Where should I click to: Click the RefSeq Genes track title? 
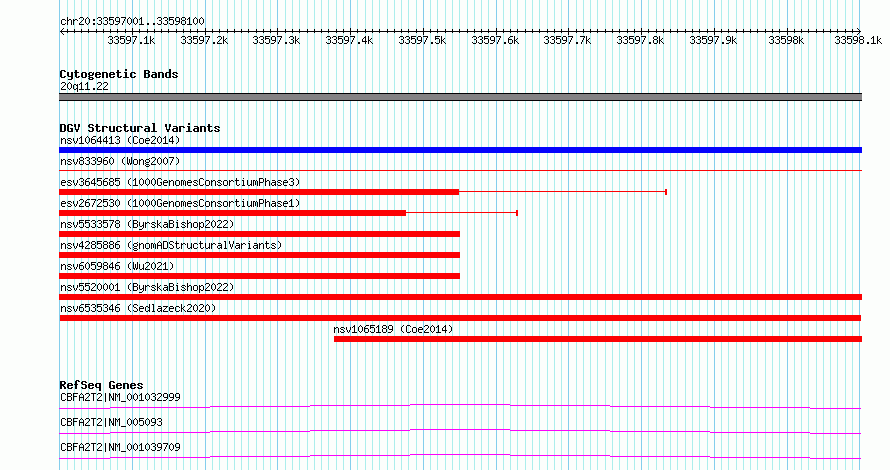[101, 385]
